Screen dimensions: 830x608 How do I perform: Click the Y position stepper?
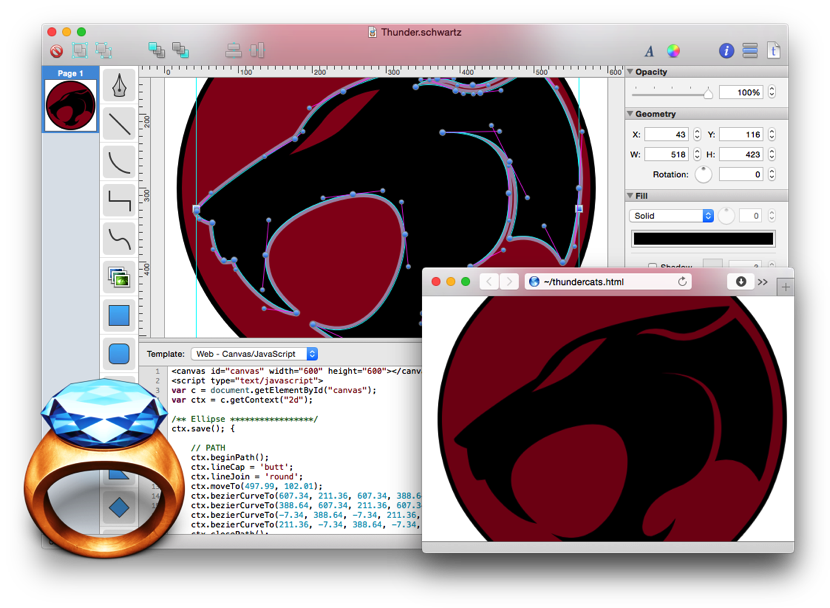[x=772, y=134]
